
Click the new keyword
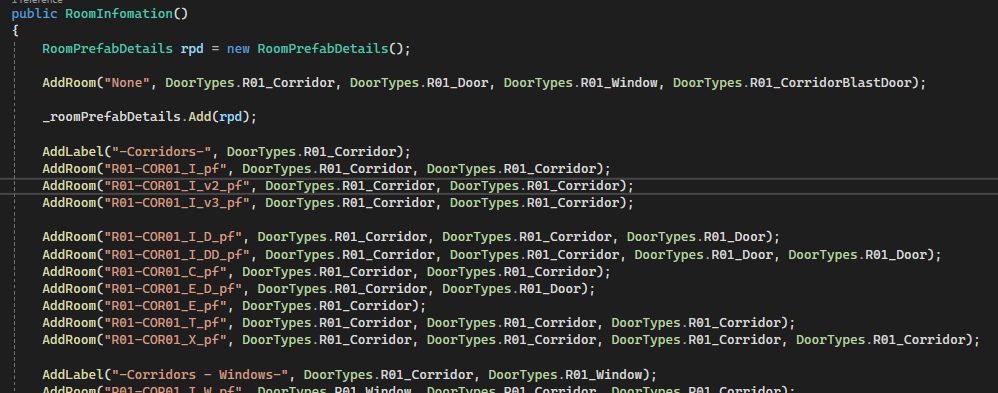[x=238, y=48]
